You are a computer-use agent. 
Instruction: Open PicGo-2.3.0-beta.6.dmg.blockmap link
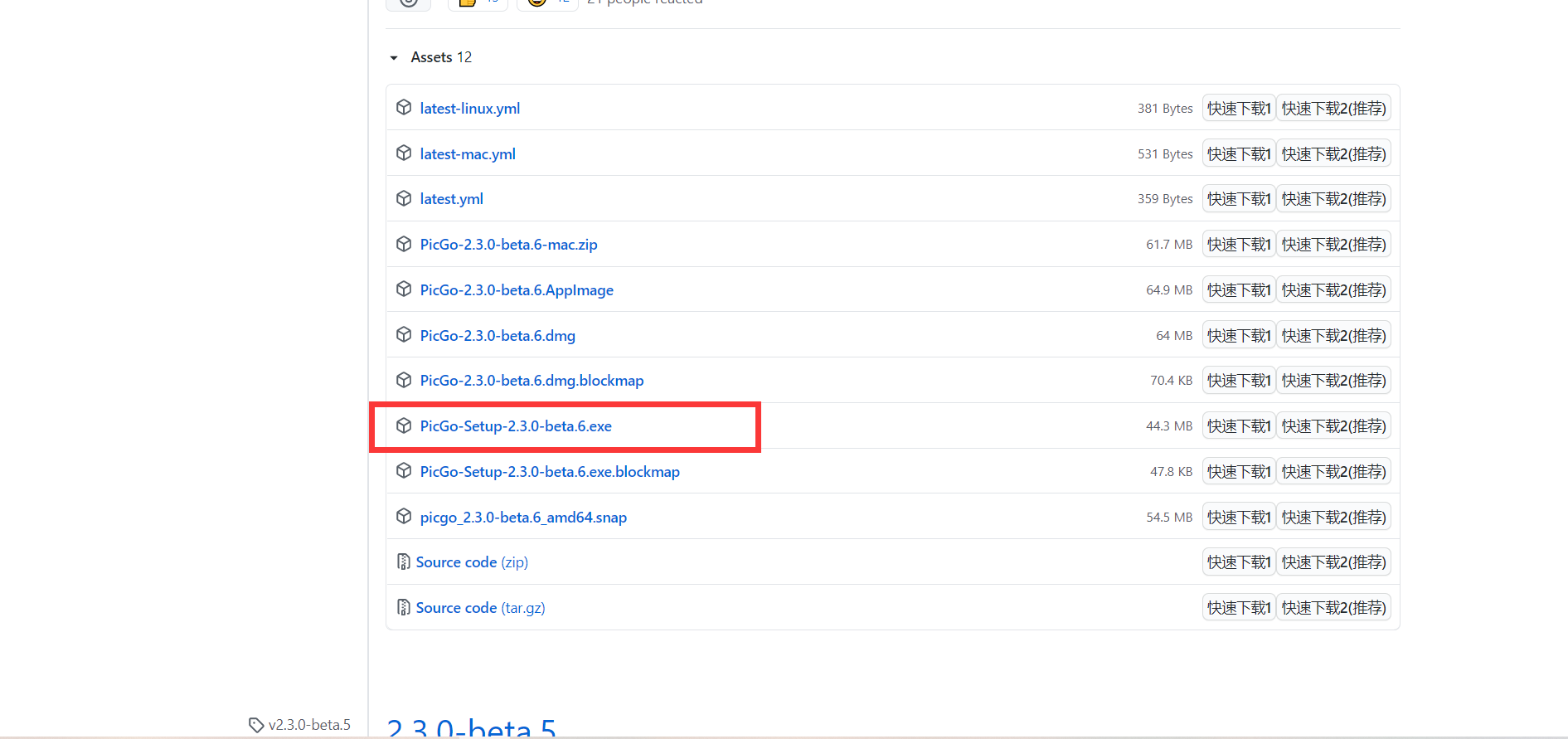[x=532, y=381]
